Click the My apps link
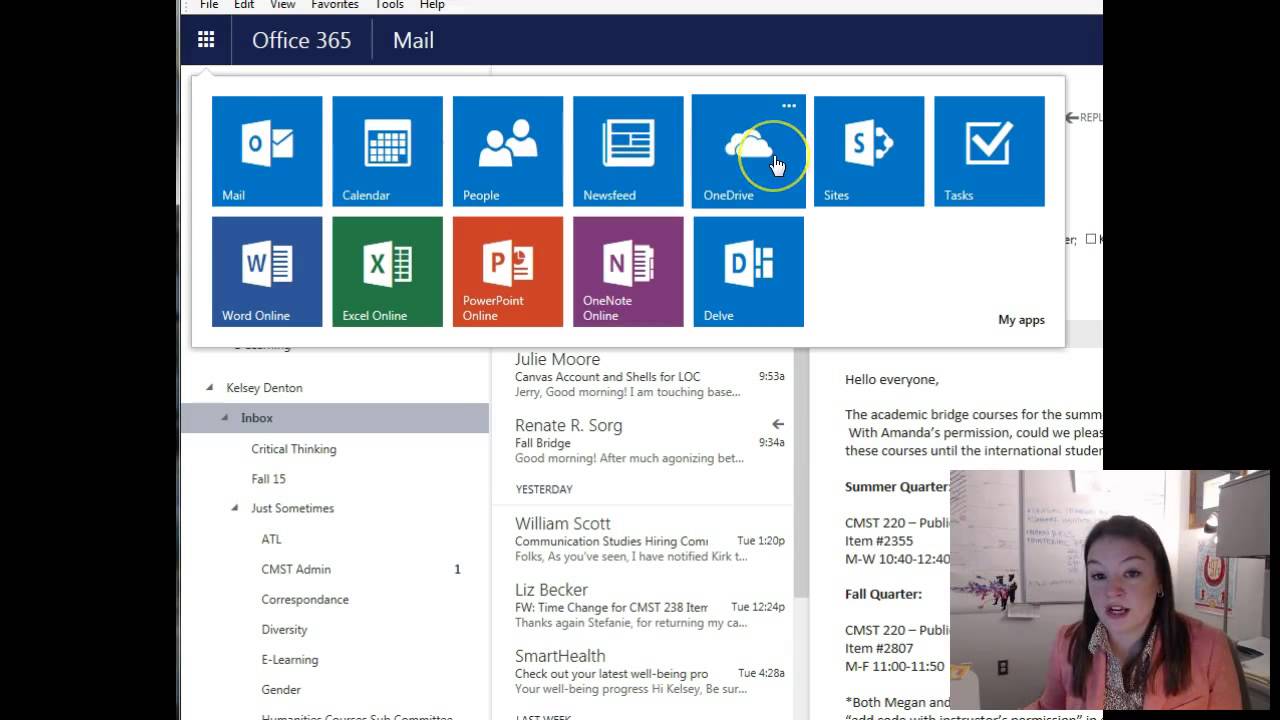The height and width of the screenshot is (720, 1280). click(1021, 320)
